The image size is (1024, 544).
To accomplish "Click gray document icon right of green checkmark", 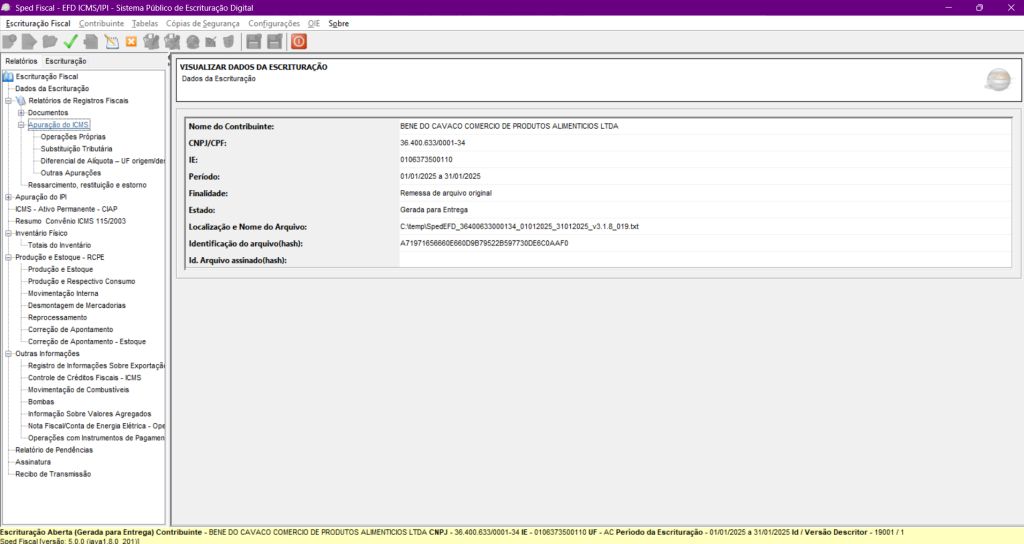I will 91,42.
